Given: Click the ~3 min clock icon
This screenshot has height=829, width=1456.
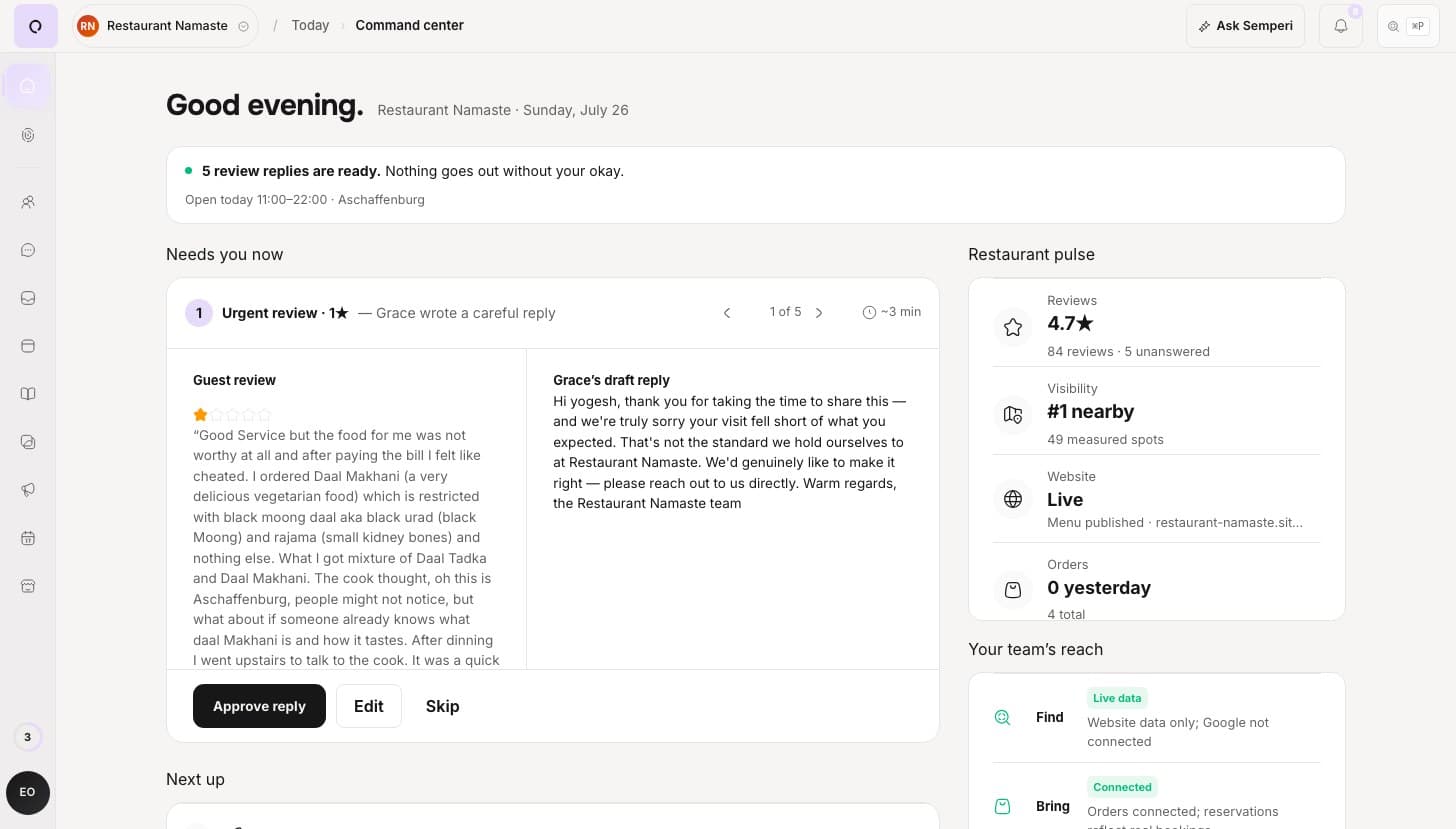Looking at the screenshot, I should tap(869, 312).
